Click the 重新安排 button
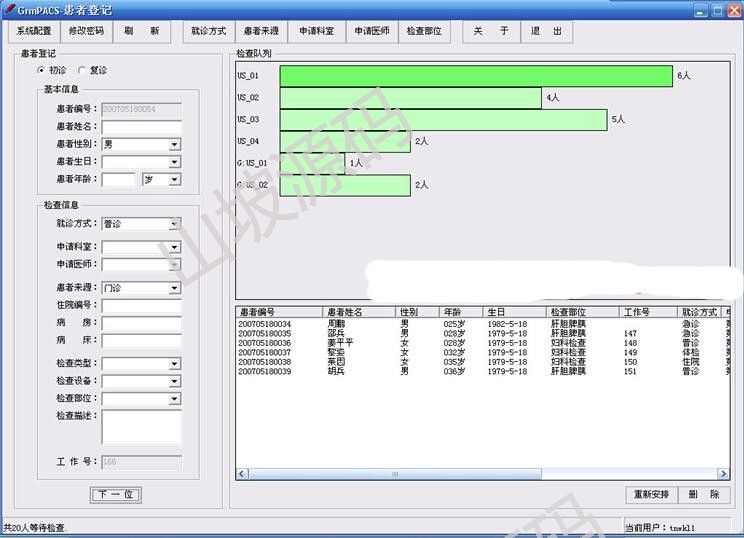 [x=651, y=495]
